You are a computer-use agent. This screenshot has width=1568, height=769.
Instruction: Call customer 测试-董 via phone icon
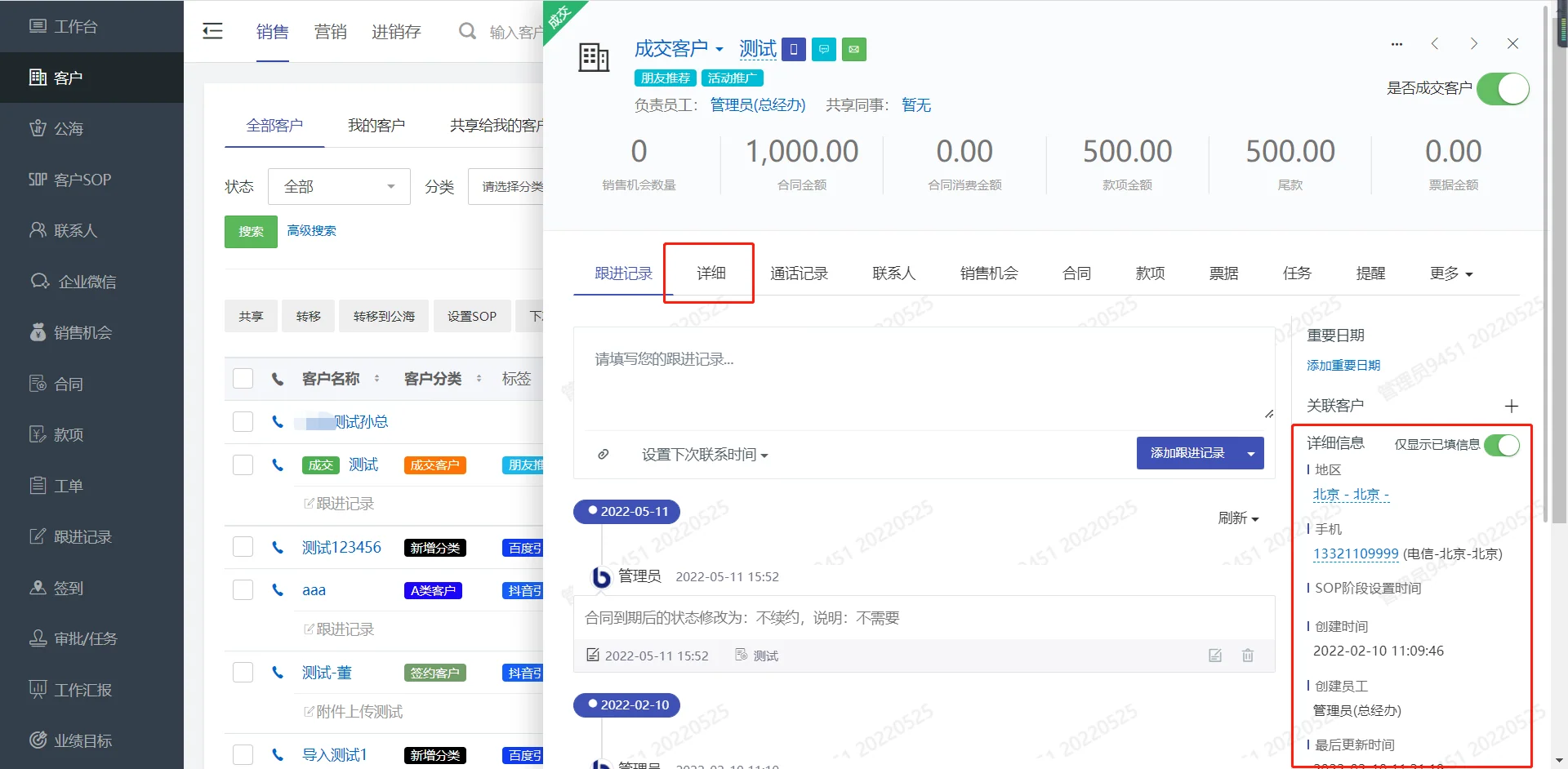click(x=278, y=673)
